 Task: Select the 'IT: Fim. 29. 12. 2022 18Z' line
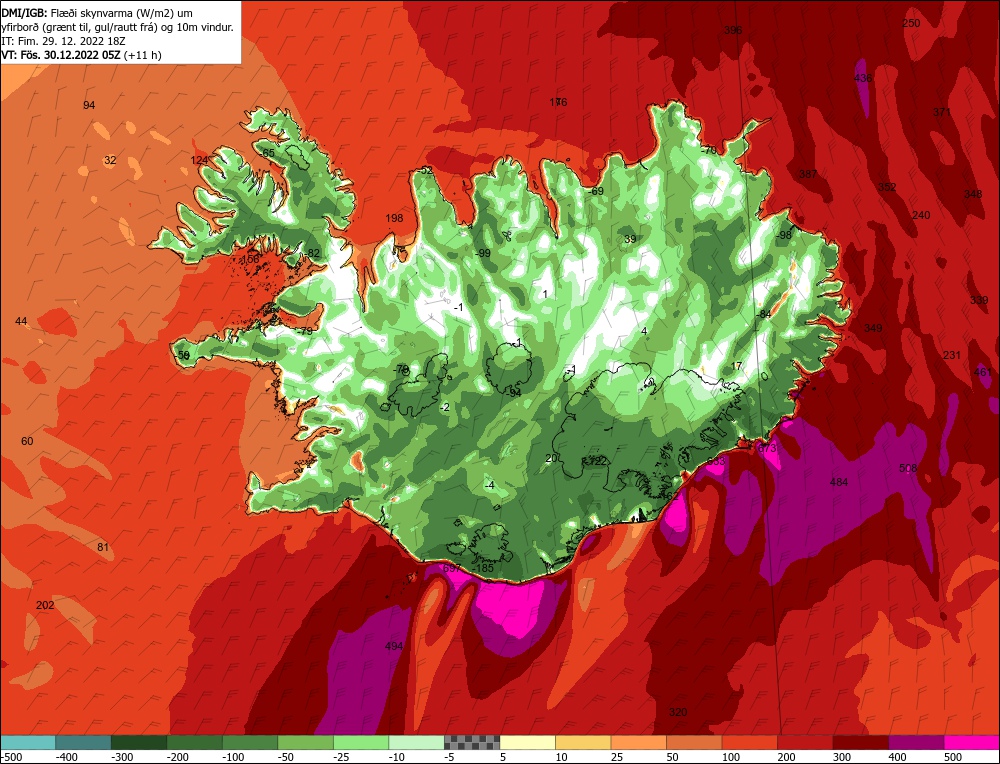pos(63,41)
